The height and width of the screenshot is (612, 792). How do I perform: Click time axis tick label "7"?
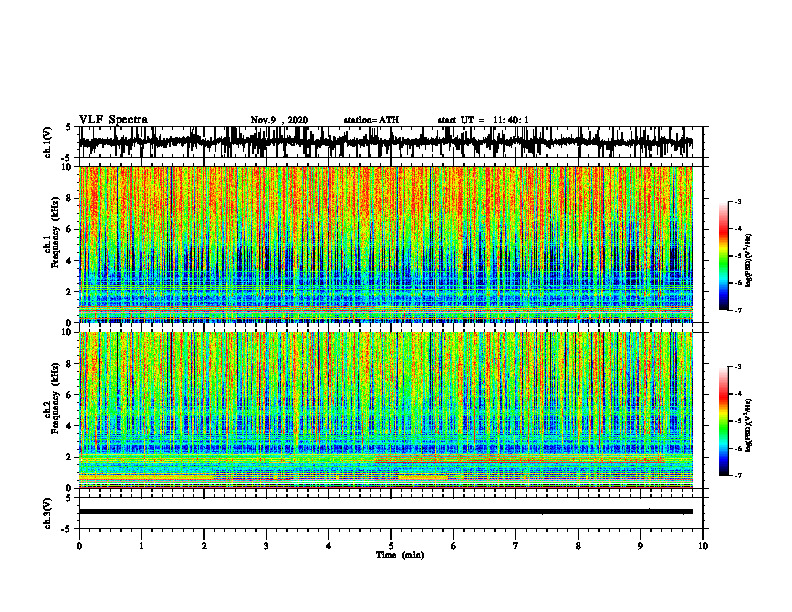click(516, 546)
